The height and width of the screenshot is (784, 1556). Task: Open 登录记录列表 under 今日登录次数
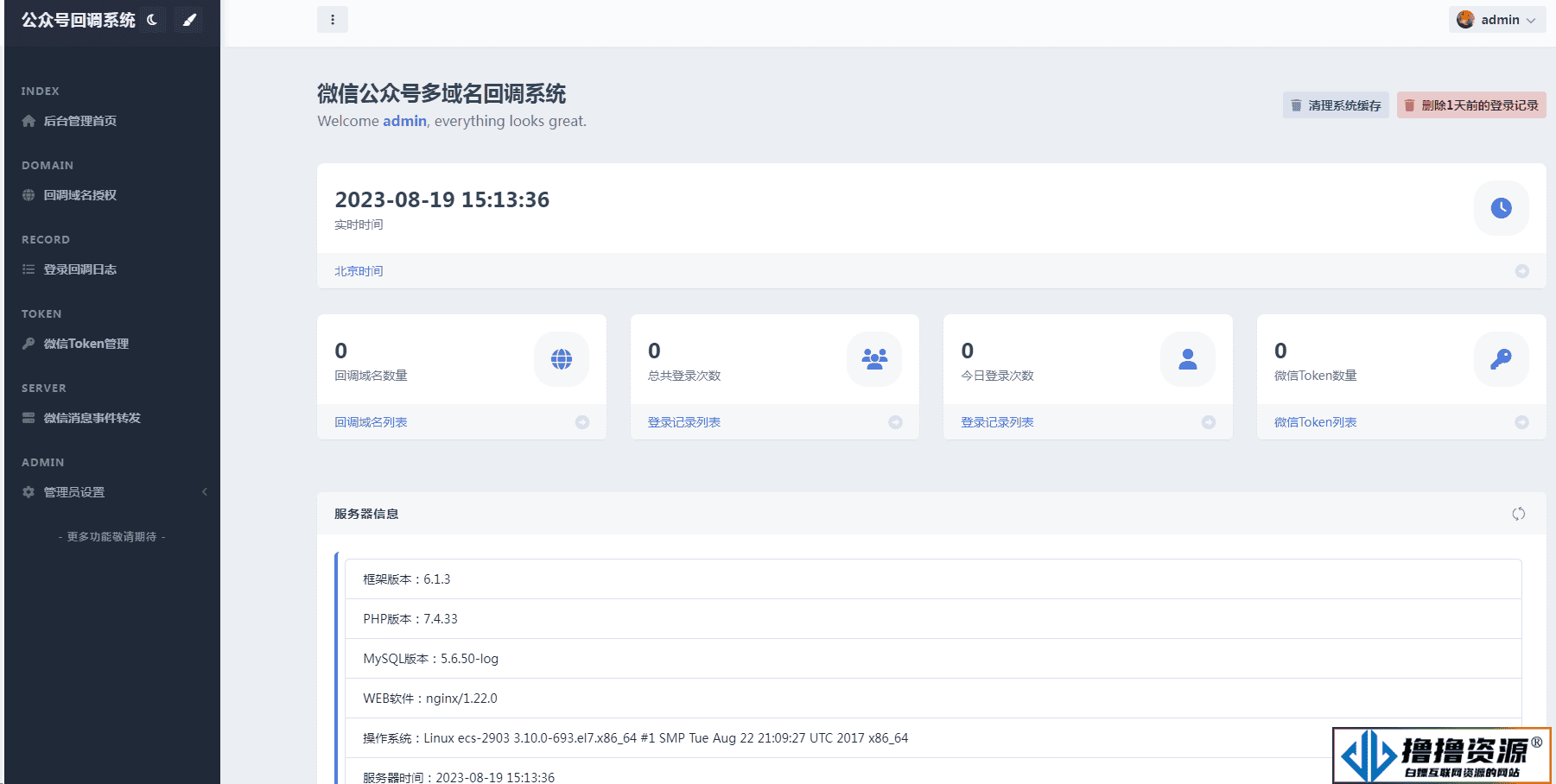pyautogui.click(x=997, y=422)
